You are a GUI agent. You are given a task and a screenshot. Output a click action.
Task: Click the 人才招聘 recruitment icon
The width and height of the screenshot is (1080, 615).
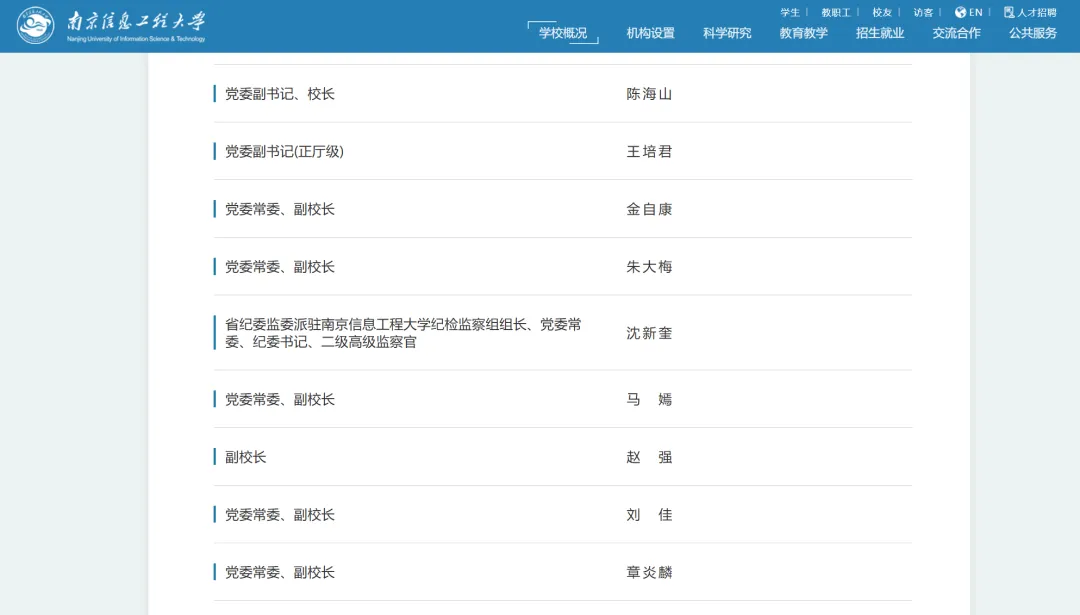click(x=1009, y=12)
